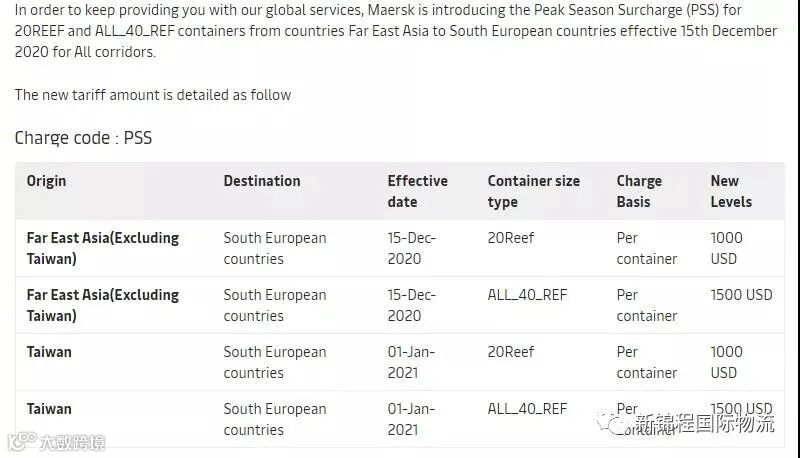Click the Origin column header
The height and width of the screenshot is (458, 800).
(46, 181)
